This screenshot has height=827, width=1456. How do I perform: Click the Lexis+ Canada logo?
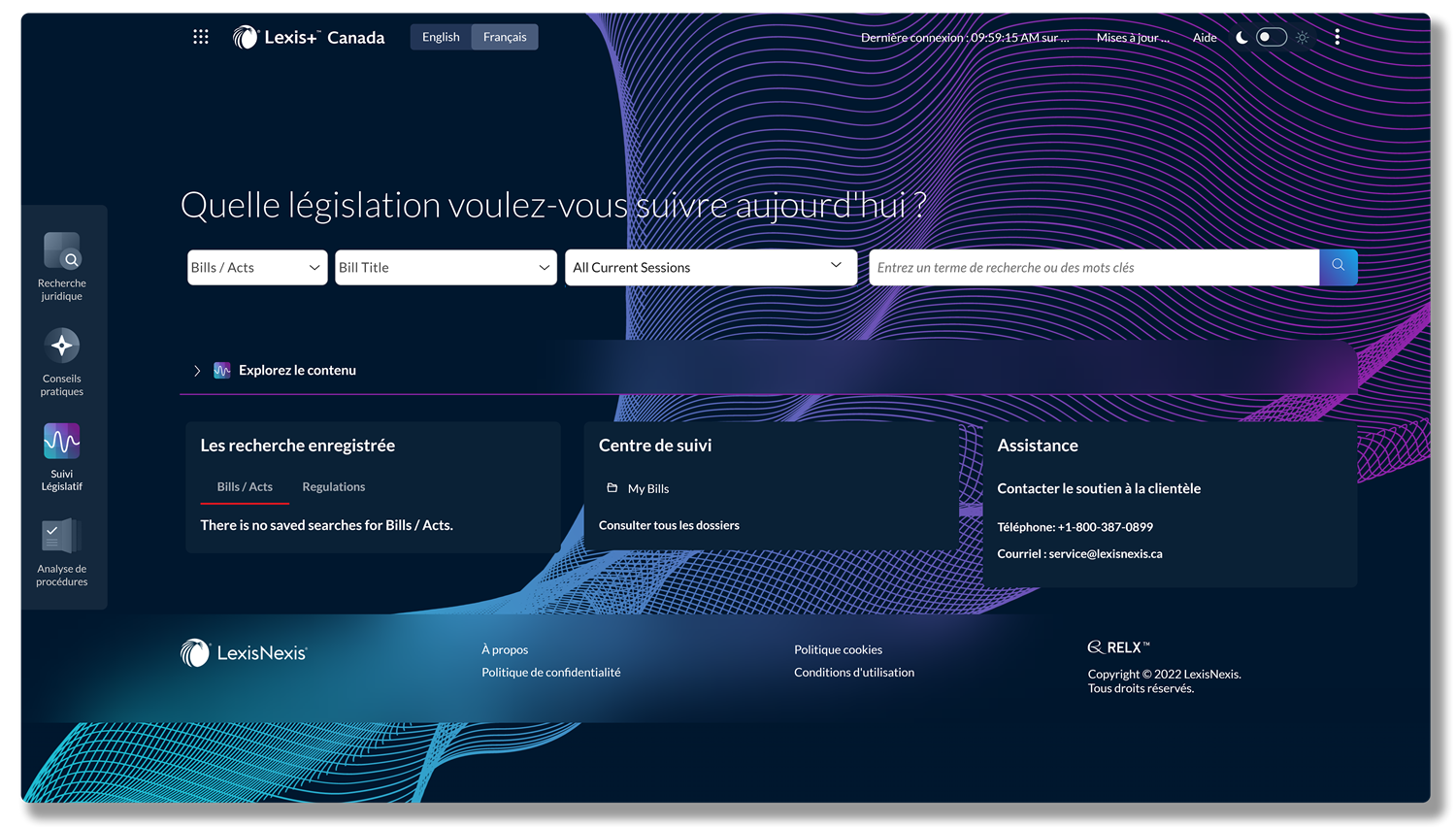point(309,37)
